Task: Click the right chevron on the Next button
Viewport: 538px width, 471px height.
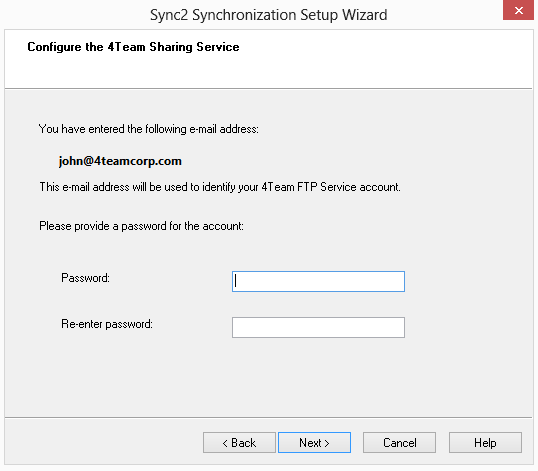Action: (327, 443)
